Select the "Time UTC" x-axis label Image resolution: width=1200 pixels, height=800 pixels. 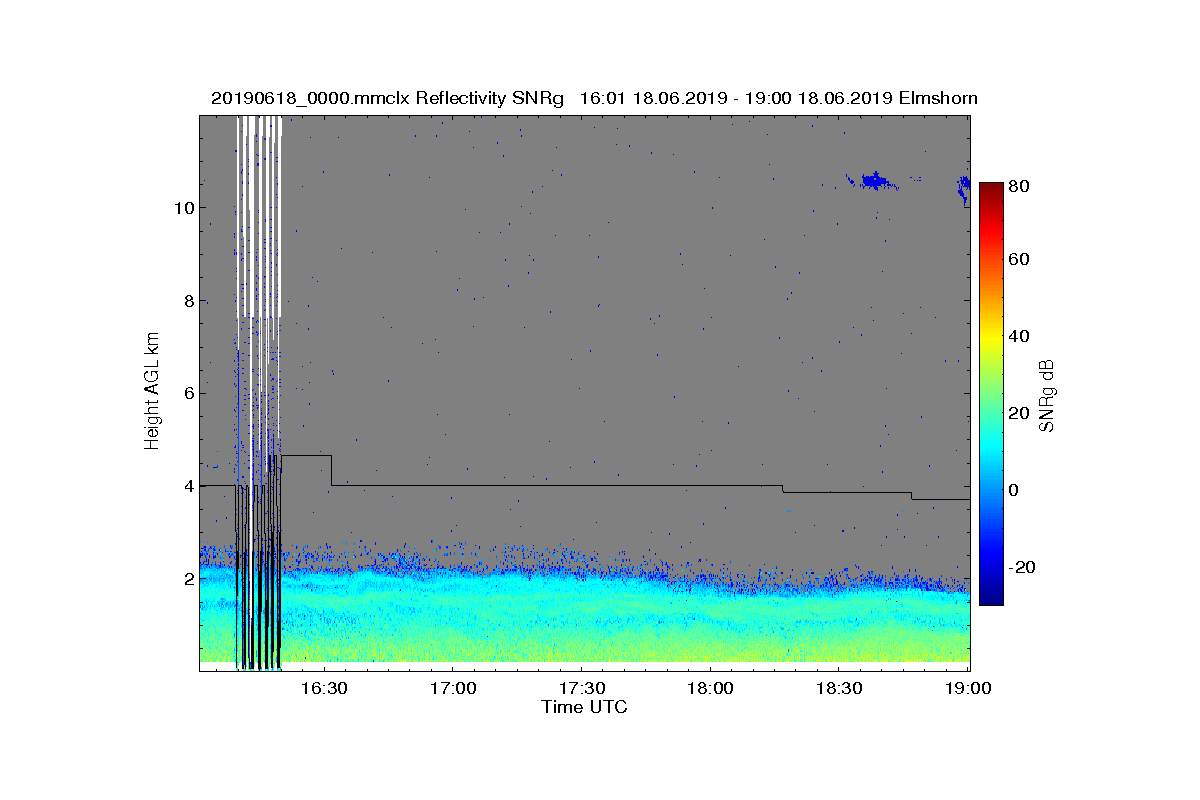coord(585,707)
